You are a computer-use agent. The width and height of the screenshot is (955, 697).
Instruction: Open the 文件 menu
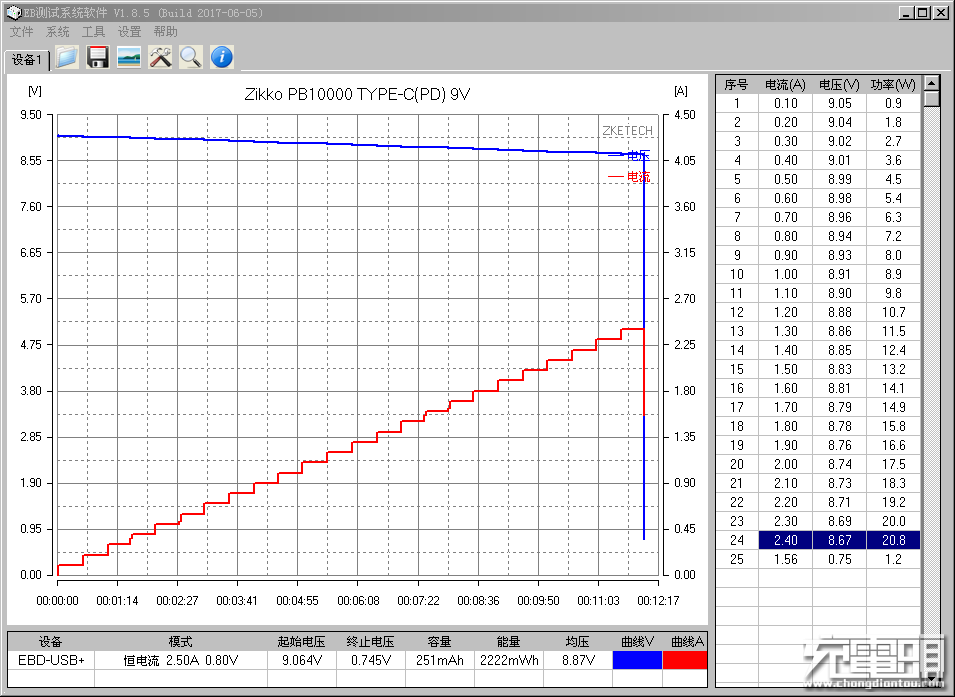[21, 32]
